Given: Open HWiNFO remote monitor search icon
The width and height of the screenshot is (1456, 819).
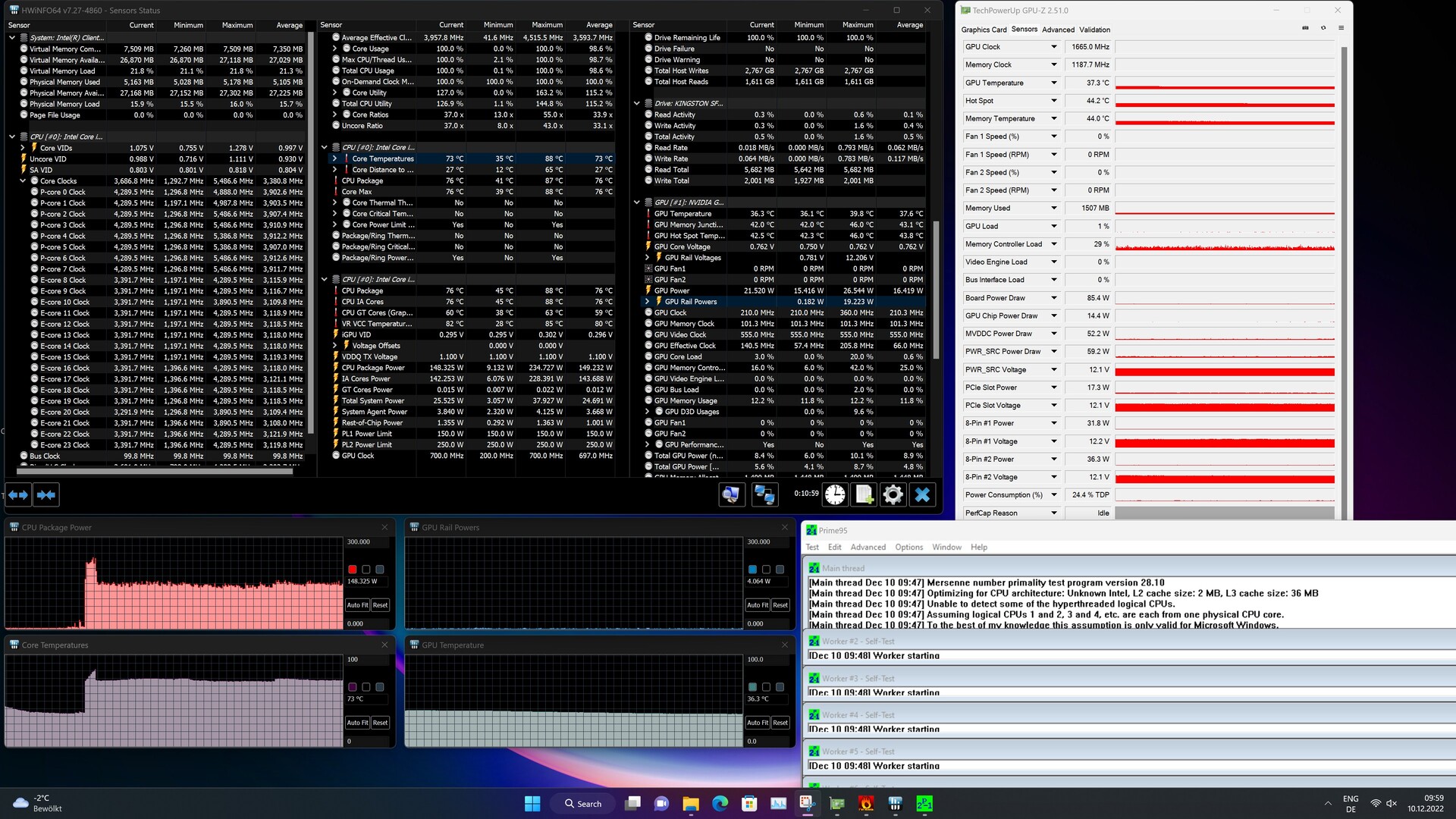Looking at the screenshot, I should pos(731,495).
